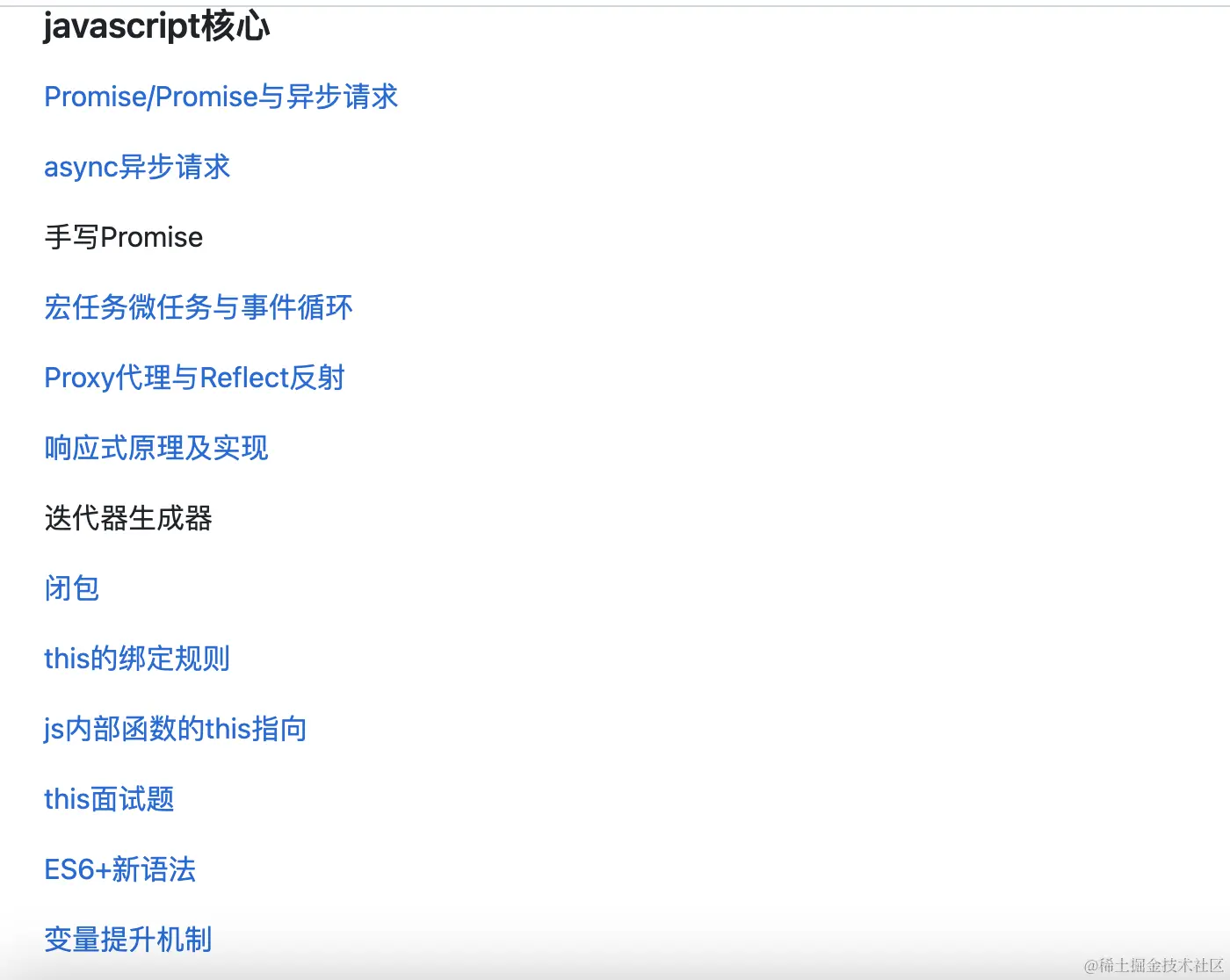The width and height of the screenshot is (1230, 980).
Task: Open the this的绑定规则 link
Action: click(137, 659)
